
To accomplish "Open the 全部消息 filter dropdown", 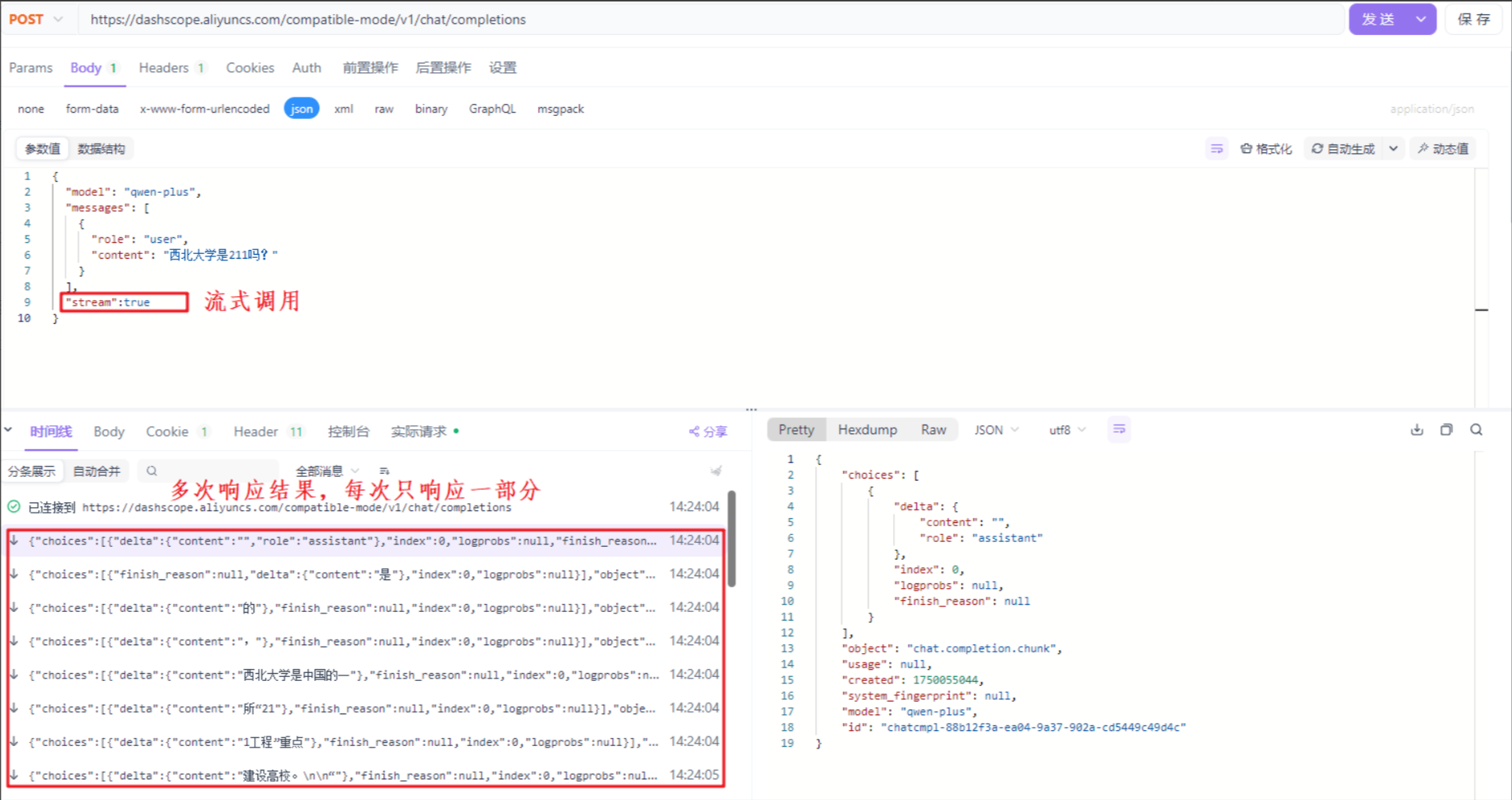I will 327,471.
